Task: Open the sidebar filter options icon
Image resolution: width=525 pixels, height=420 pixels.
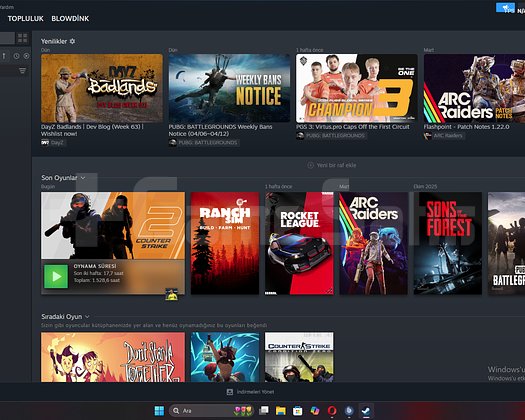Action: [22, 70]
